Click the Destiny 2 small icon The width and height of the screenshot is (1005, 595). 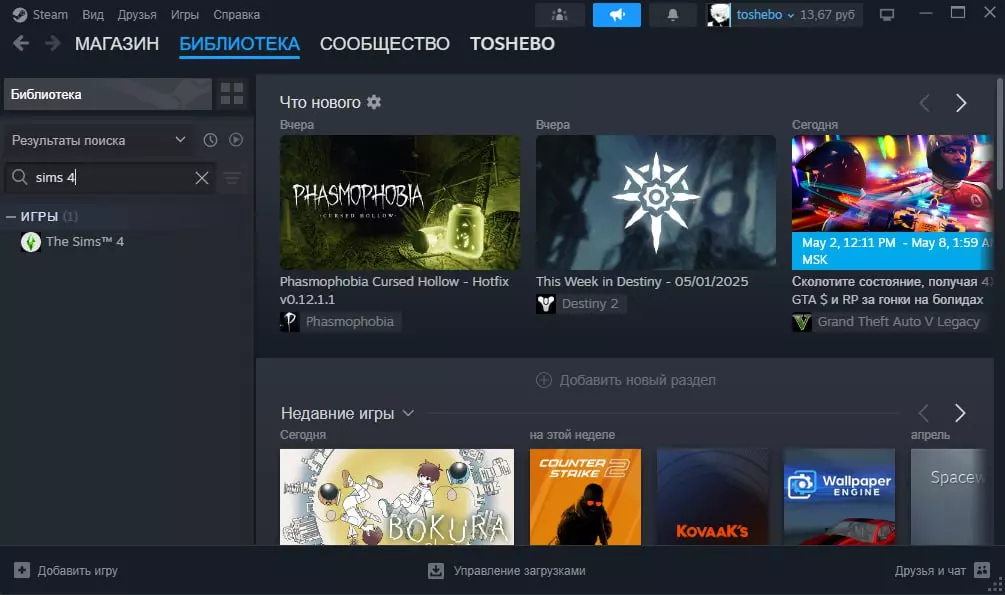pyautogui.click(x=545, y=303)
